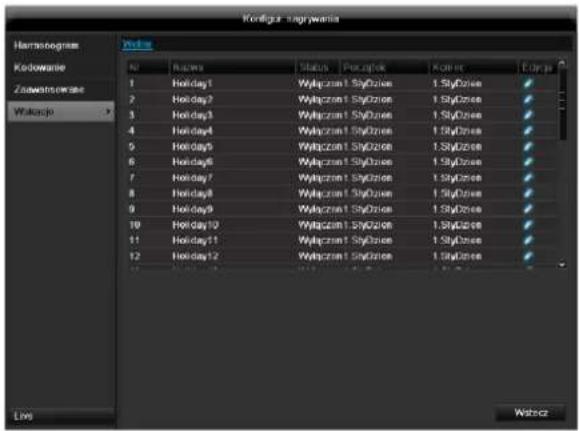Image resolution: width=579 pixels, height=431 pixels.
Task: Click the Początek column header
Action: (384, 68)
